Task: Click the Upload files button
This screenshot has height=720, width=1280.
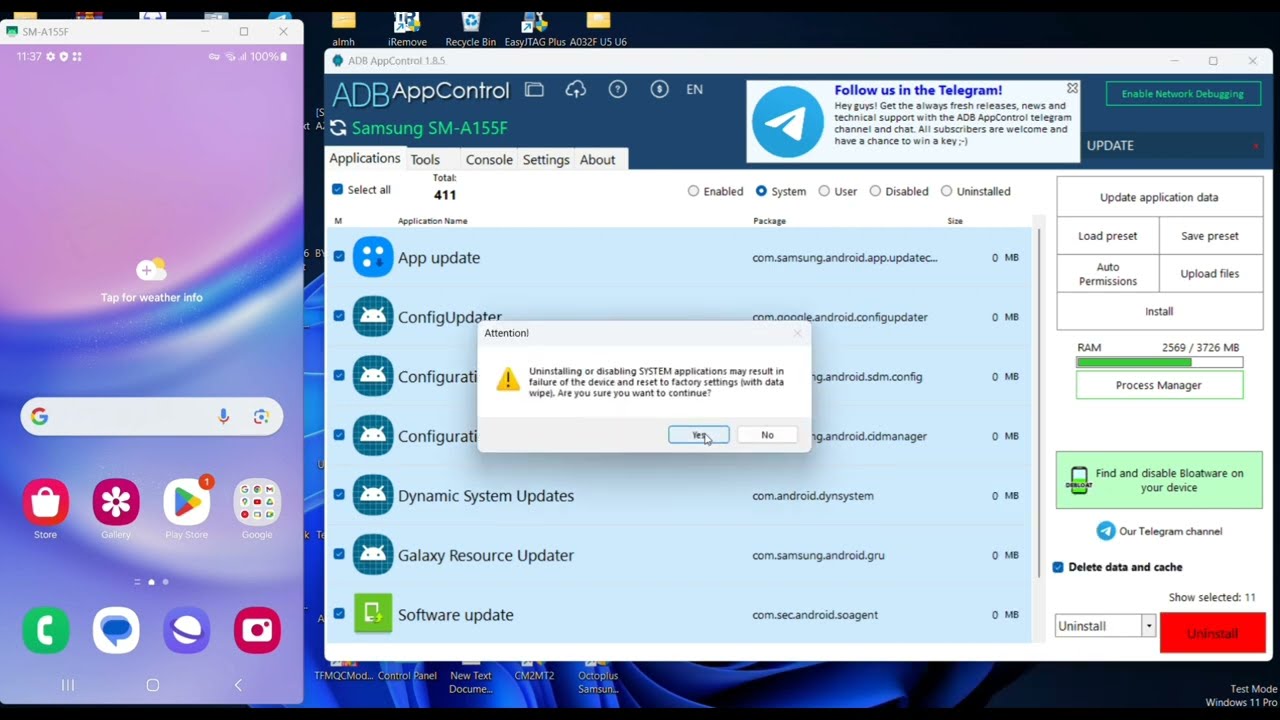Action: (x=1210, y=274)
